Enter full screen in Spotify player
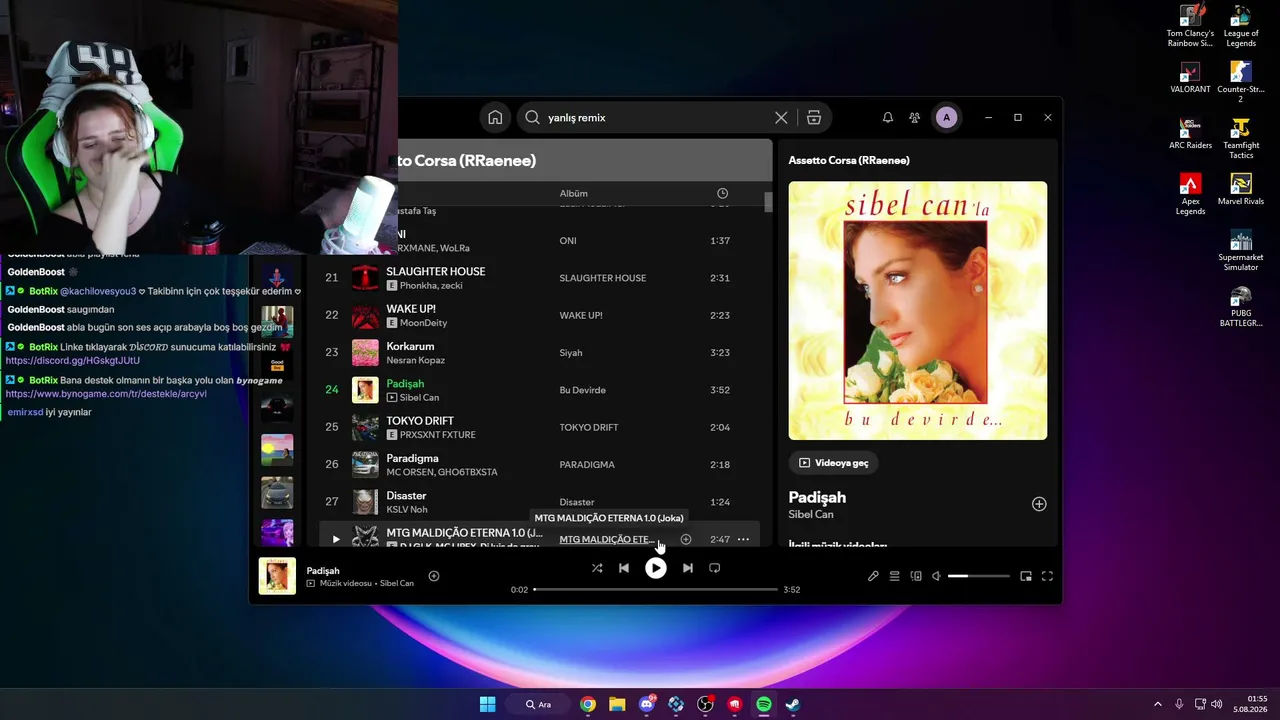 (x=1047, y=576)
